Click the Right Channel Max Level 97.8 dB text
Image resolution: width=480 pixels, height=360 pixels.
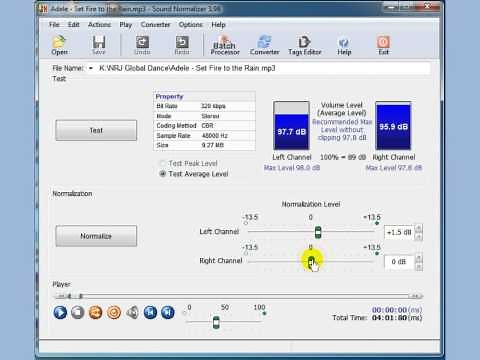394,168
